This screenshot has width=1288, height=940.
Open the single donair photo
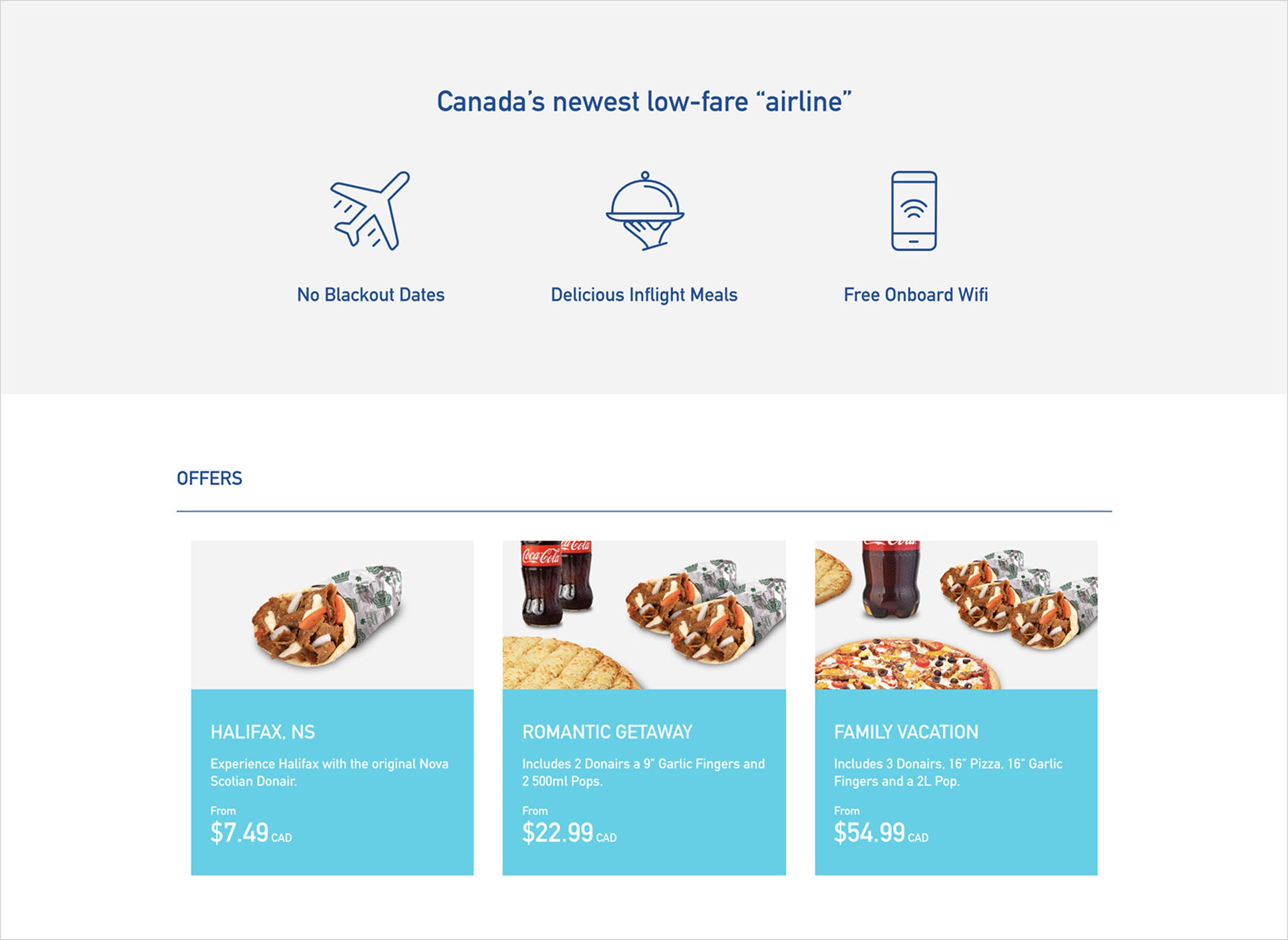332,614
